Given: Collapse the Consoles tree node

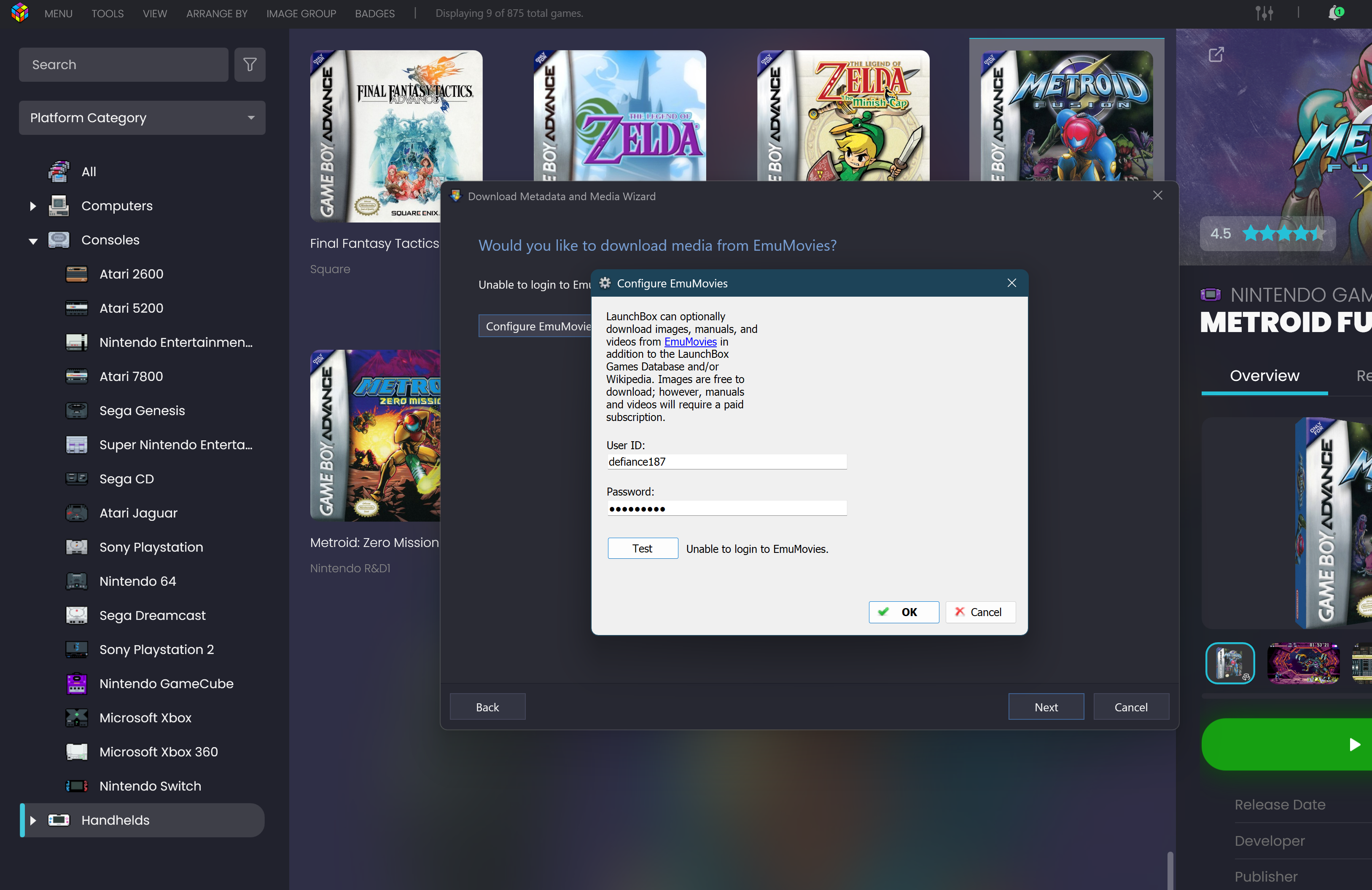Looking at the screenshot, I should tap(33, 241).
